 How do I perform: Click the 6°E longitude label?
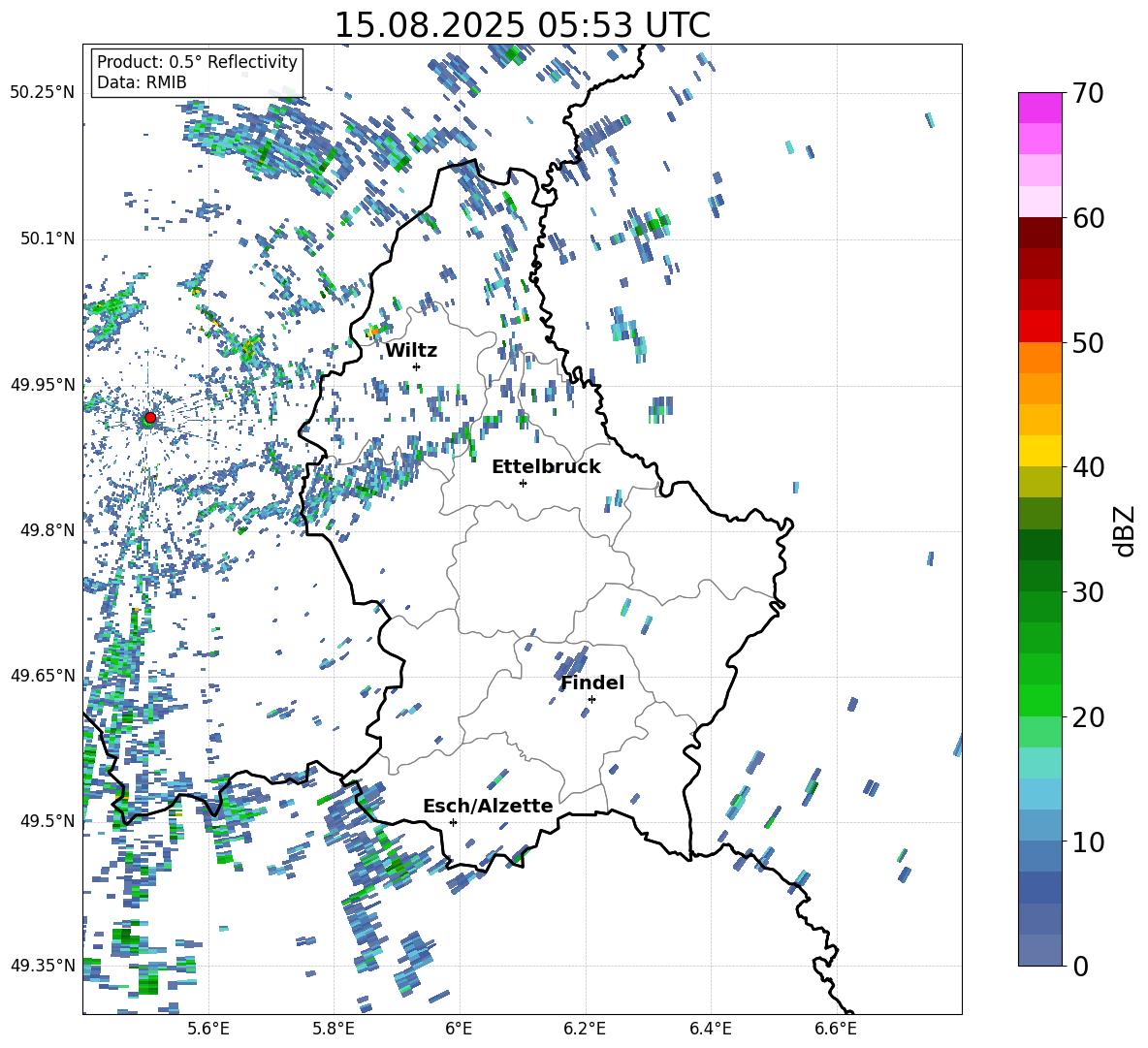click(x=459, y=1029)
